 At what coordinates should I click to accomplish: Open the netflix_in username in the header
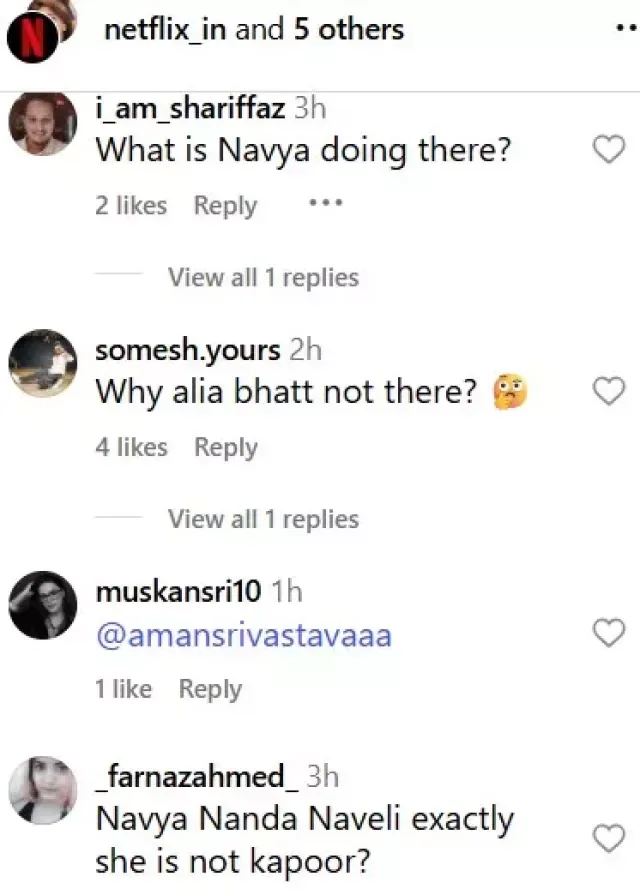point(165,30)
